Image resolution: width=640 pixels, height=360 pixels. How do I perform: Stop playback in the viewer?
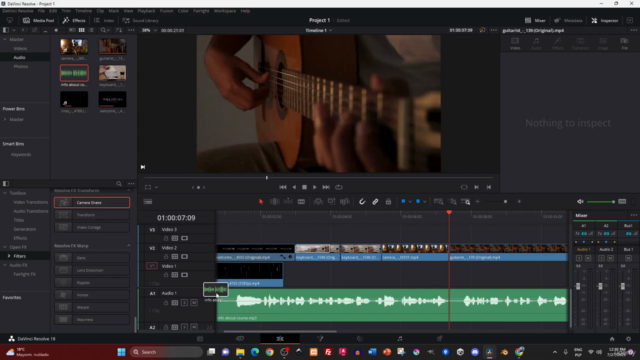[304, 187]
